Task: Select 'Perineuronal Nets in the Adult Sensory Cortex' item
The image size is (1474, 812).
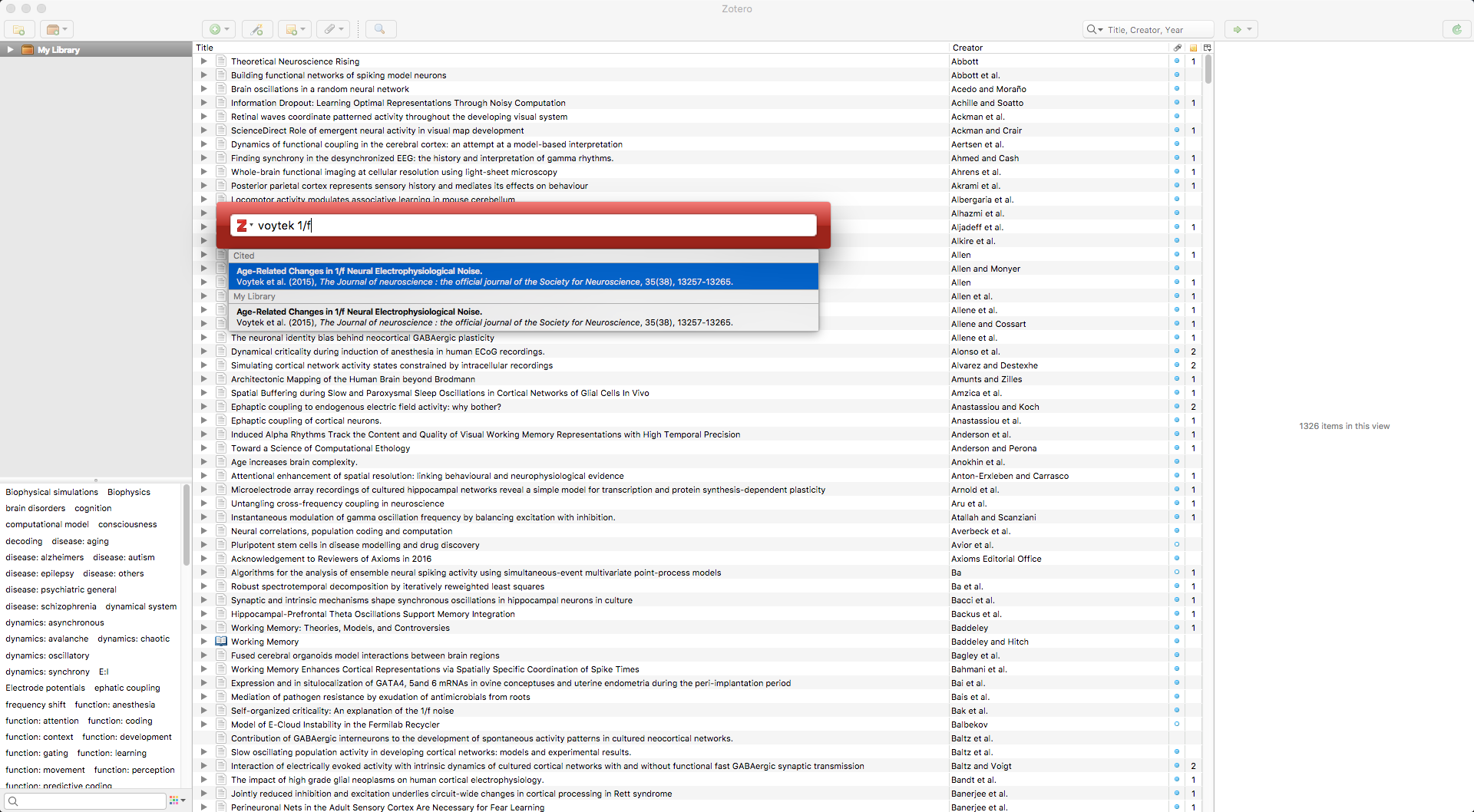Action: click(388, 807)
